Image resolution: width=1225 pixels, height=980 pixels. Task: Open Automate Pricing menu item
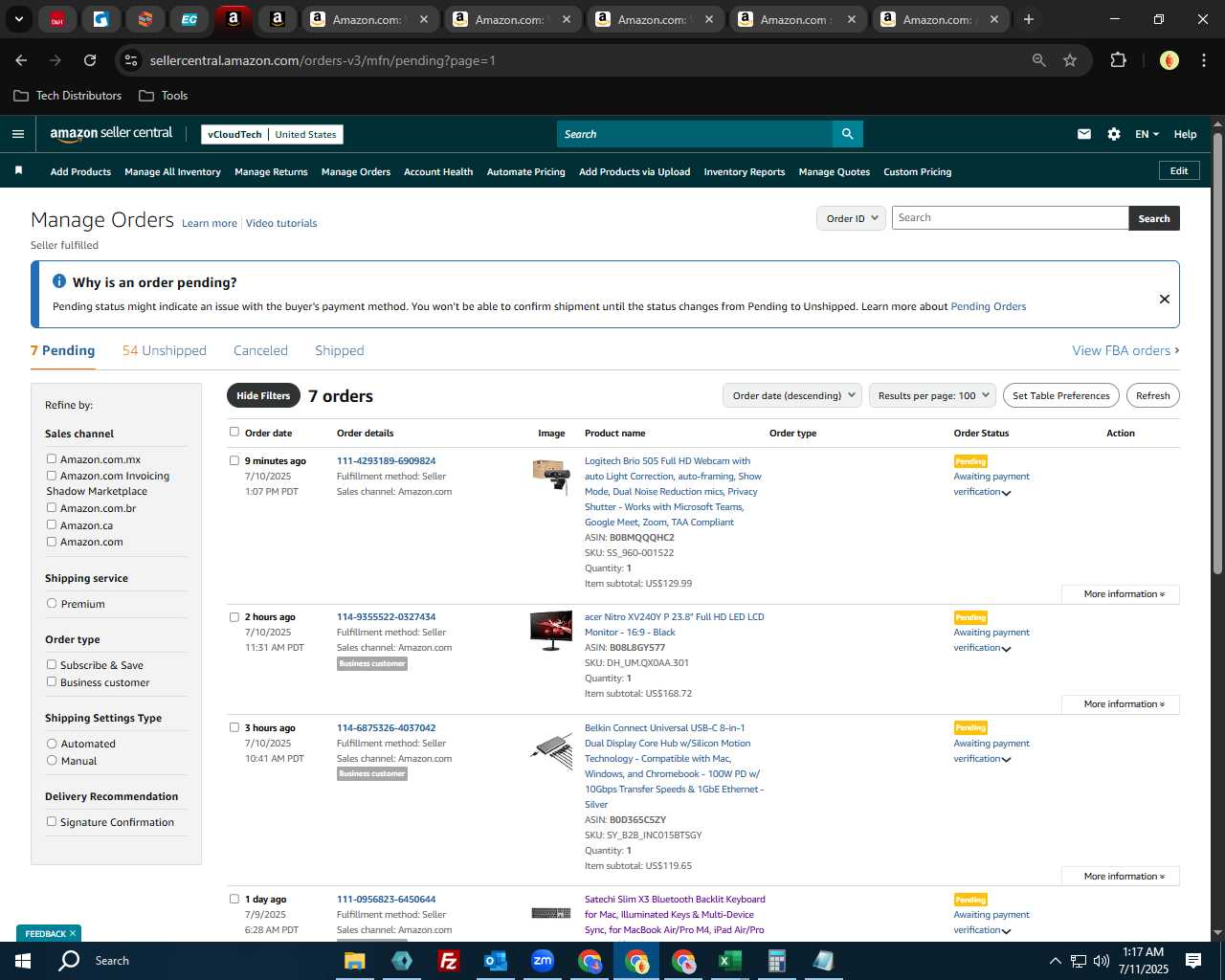coord(525,171)
